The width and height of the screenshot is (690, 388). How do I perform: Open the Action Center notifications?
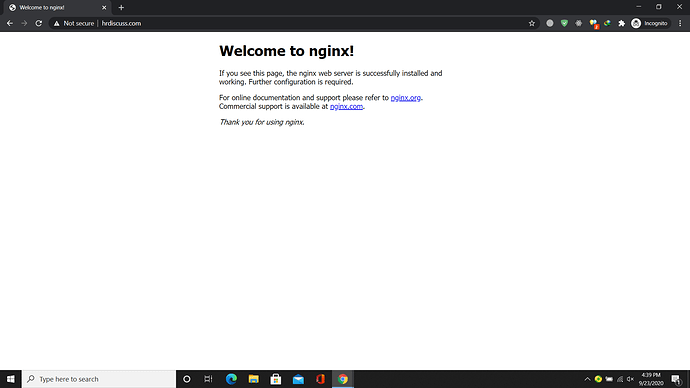click(x=676, y=379)
